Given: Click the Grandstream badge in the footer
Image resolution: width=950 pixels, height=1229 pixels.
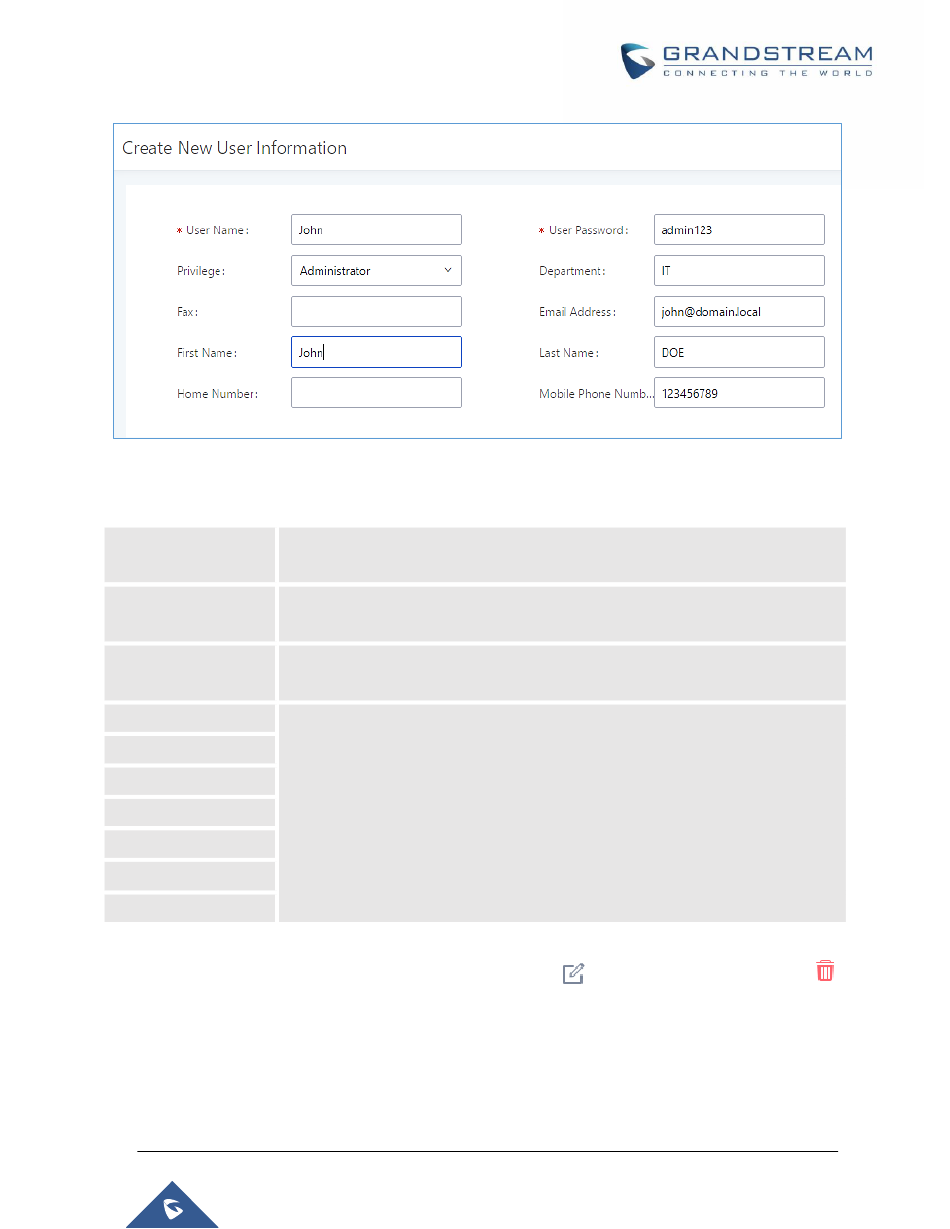Looking at the screenshot, I should coord(172,1205).
